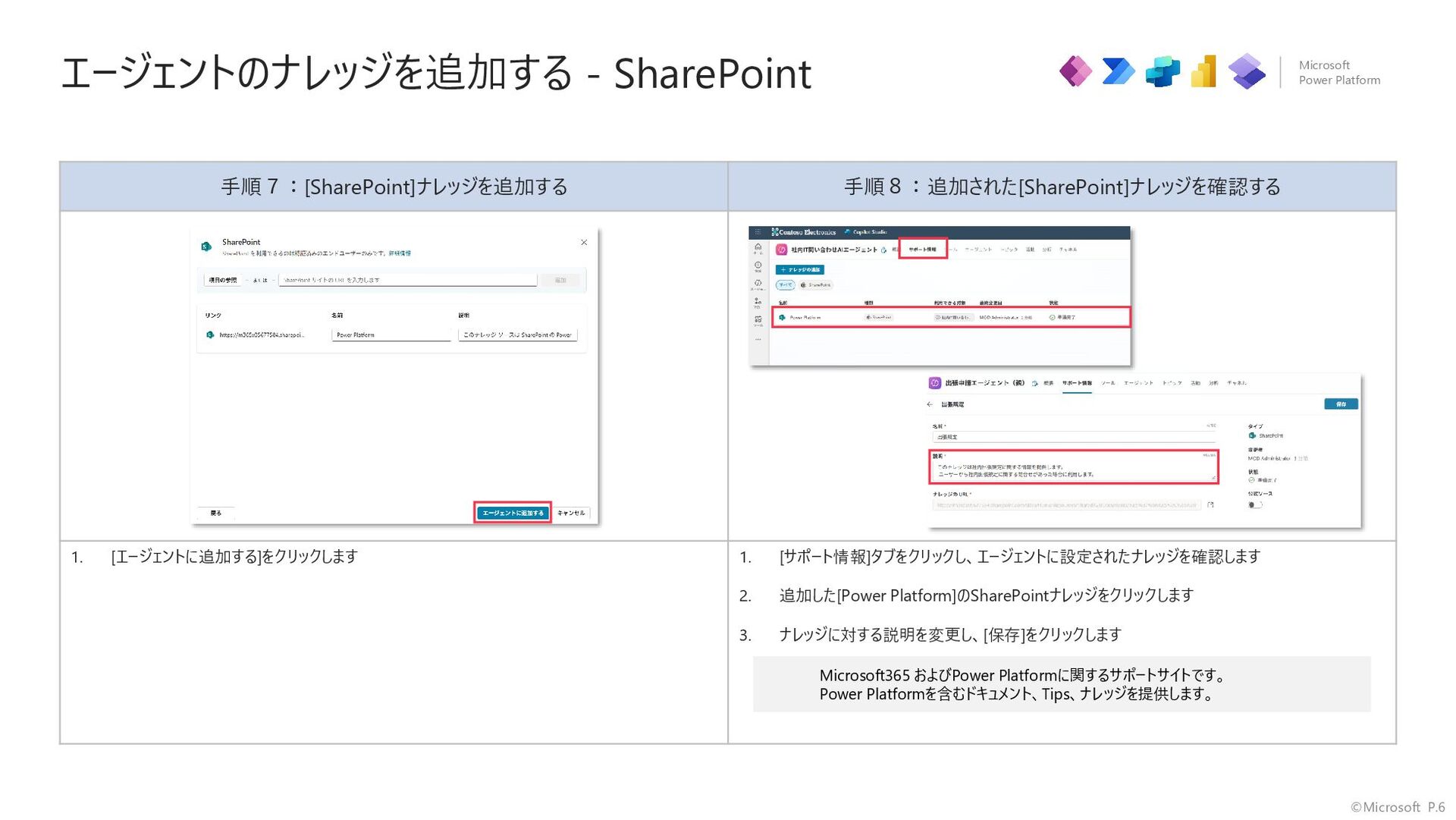
Task: Open the more options ellipsis in sidebar
Action: [x=758, y=339]
